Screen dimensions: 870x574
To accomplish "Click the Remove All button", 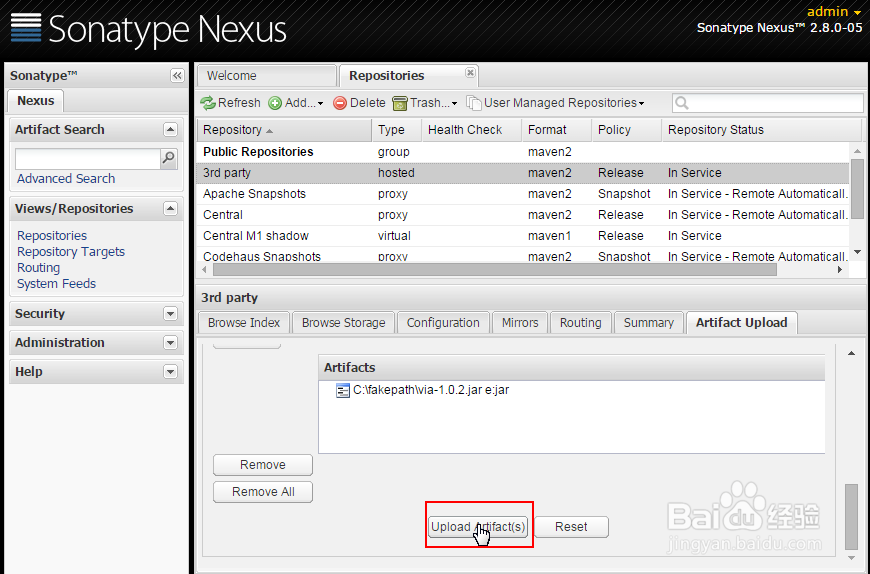I will (263, 492).
